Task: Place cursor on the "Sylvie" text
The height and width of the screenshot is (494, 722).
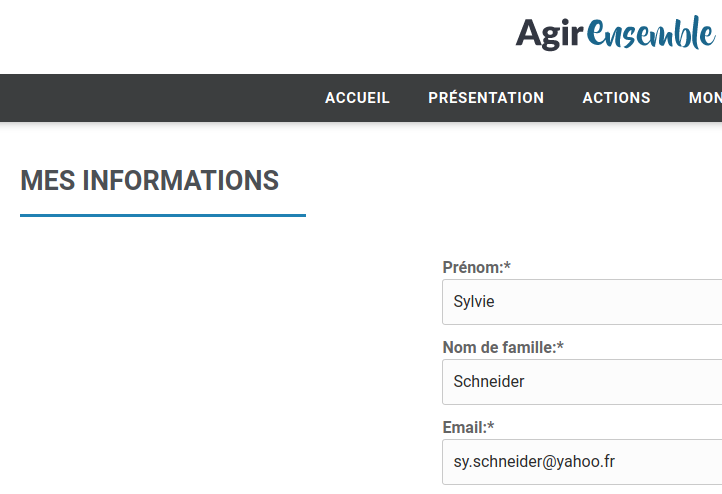Action: click(474, 302)
